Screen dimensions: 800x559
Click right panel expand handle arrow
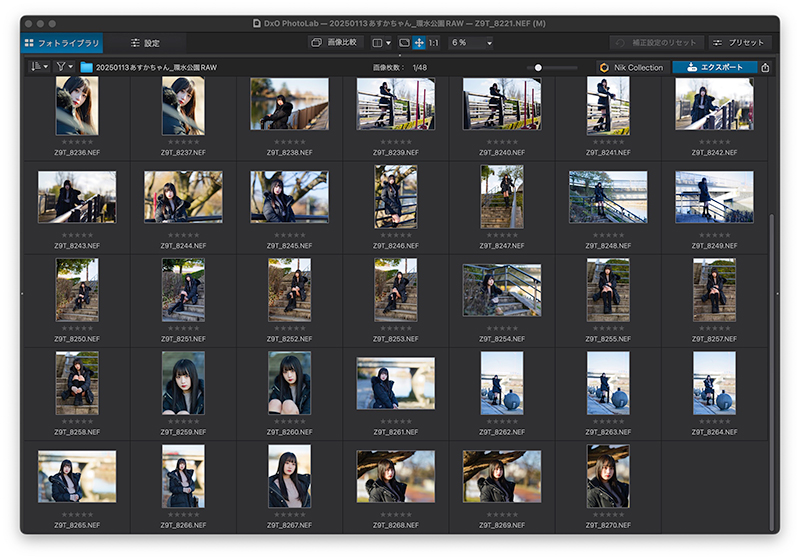point(778,294)
